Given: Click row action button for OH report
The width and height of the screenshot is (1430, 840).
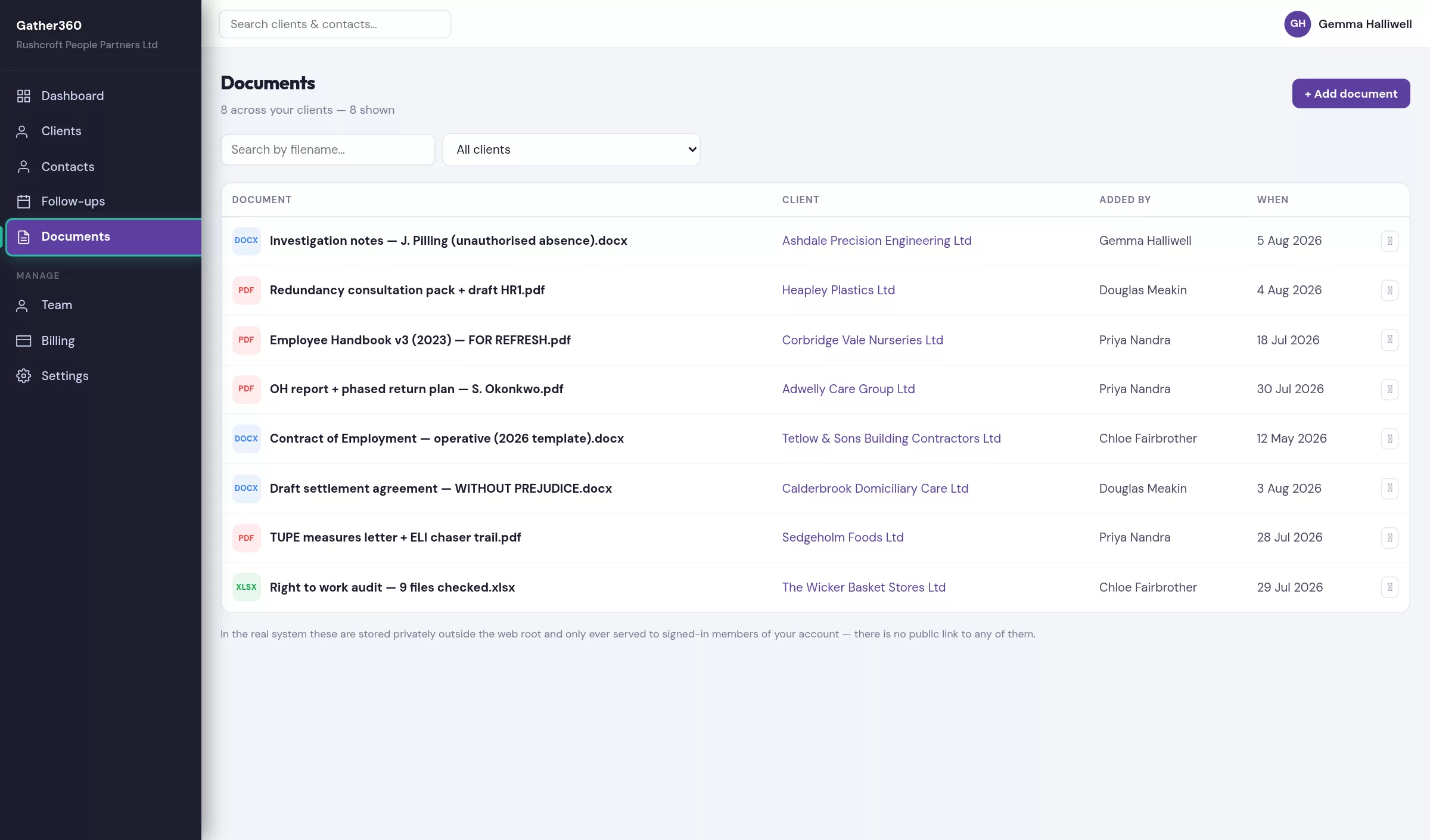Looking at the screenshot, I should click(1389, 390).
